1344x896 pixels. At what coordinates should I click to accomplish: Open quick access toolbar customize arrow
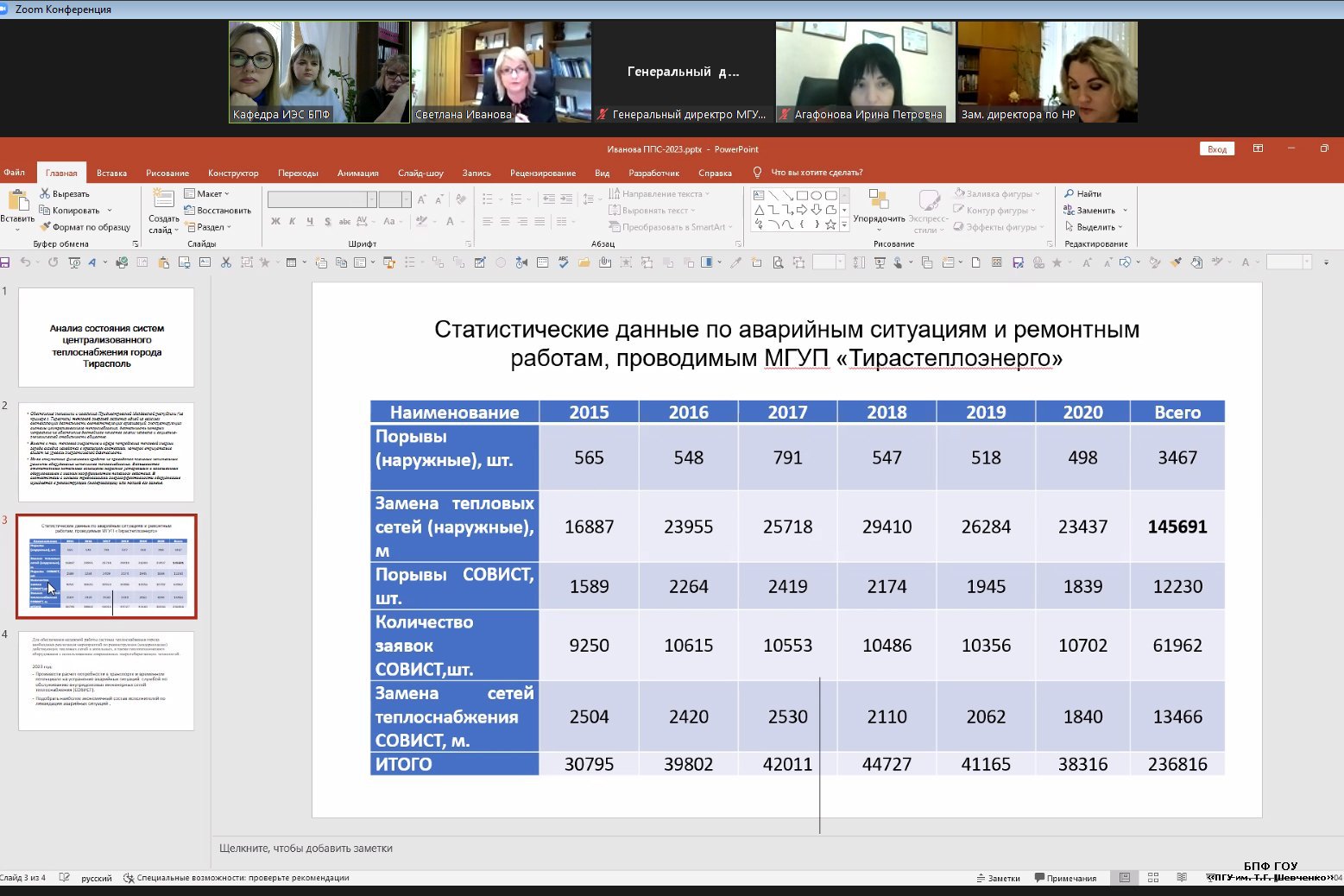[1327, 262]
